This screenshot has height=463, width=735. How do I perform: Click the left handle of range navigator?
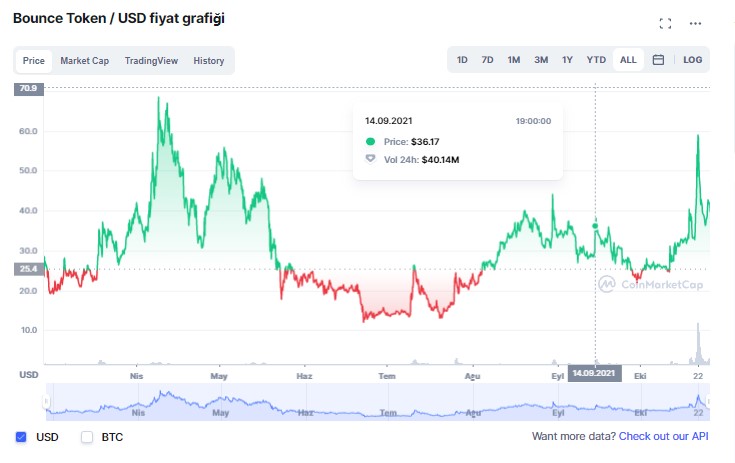tap(46, 401)
